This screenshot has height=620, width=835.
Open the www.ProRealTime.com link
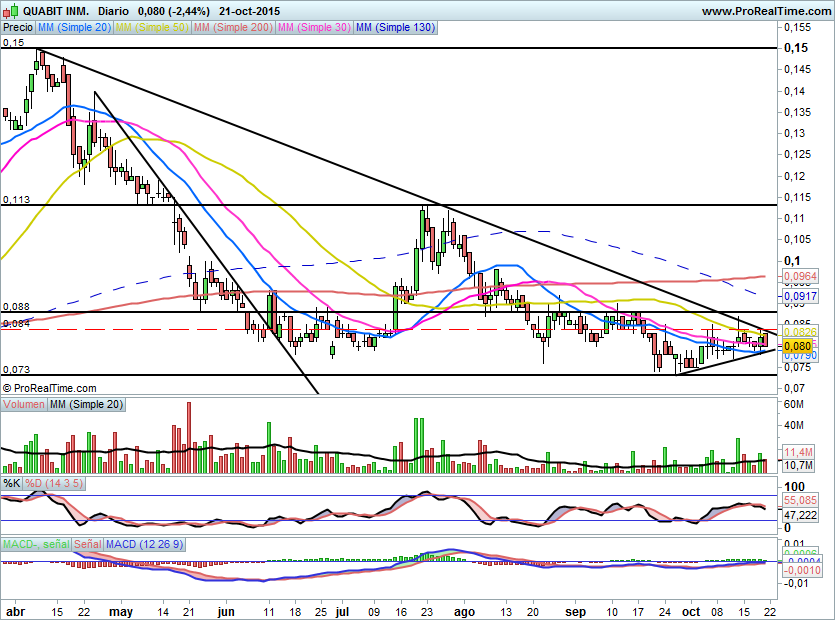coord(765,11)
